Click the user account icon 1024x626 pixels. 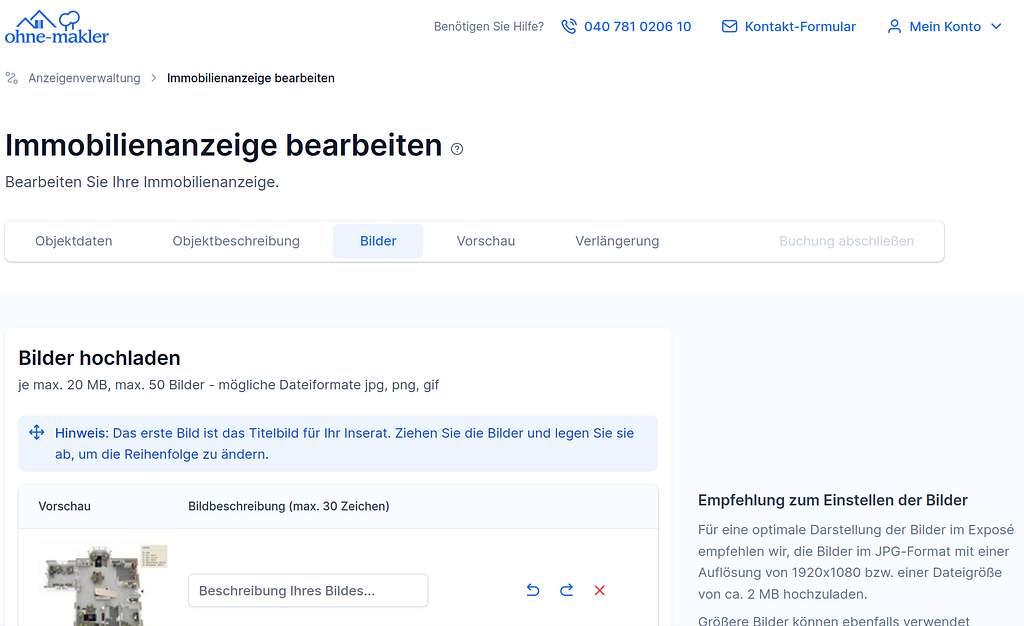[894, 27]
